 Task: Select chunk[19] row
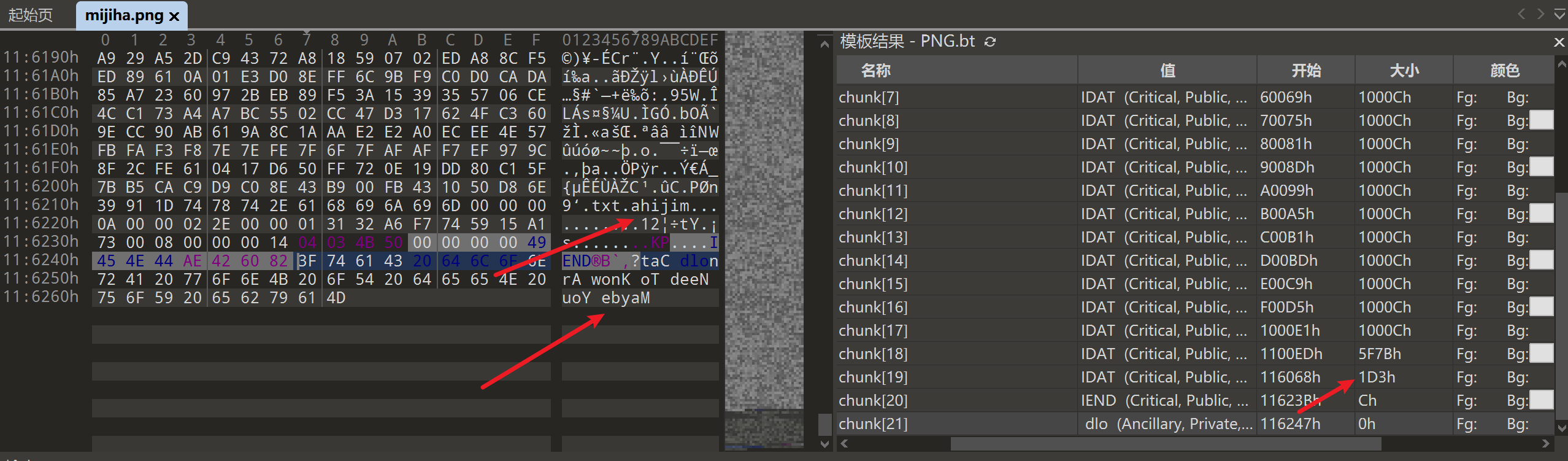pyautogui.click(x=1195, y=377)
